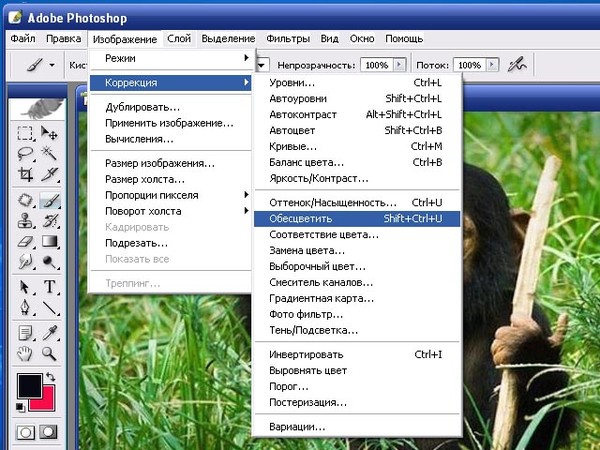This screenshot has width=600, height=450.
Task: Open the Поток slider arrow
Action: click(492, 65)
